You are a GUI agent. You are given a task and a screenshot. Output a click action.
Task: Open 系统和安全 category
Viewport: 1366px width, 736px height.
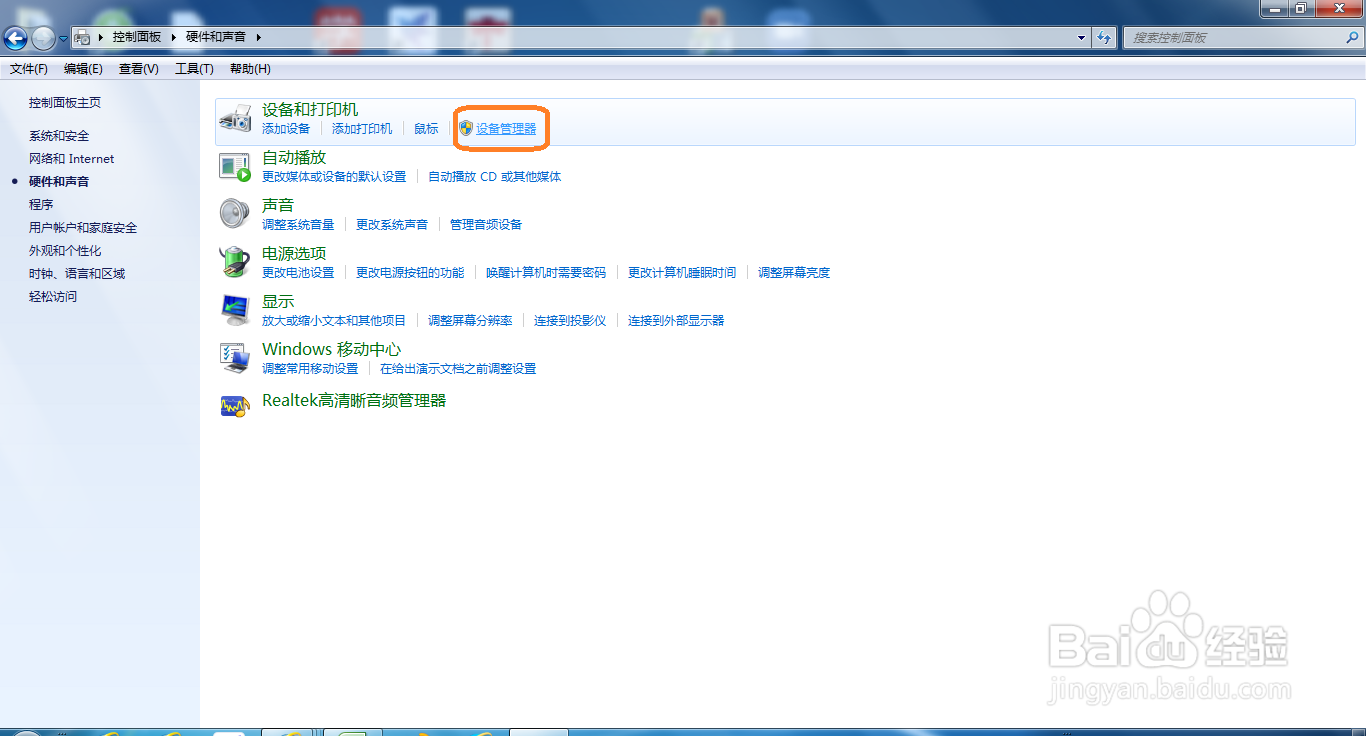click(59, 136)
